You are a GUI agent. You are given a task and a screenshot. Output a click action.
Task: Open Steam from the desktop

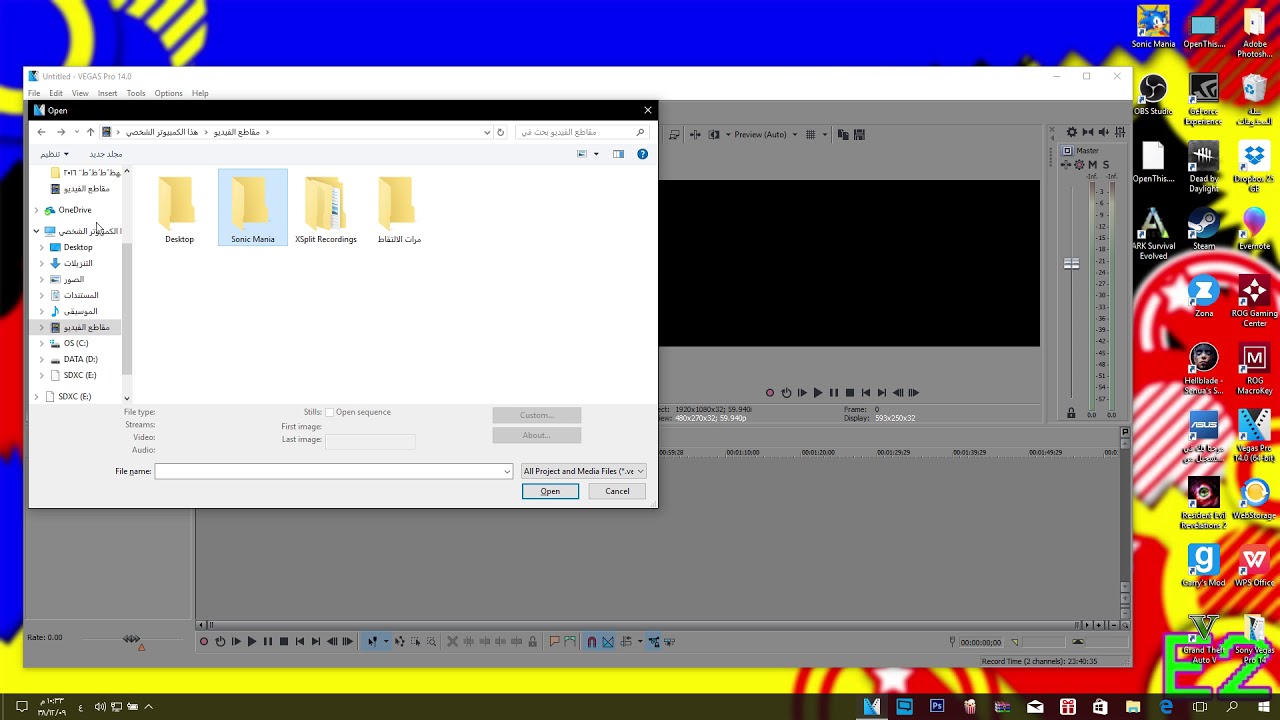click(x=1203, y=228)
